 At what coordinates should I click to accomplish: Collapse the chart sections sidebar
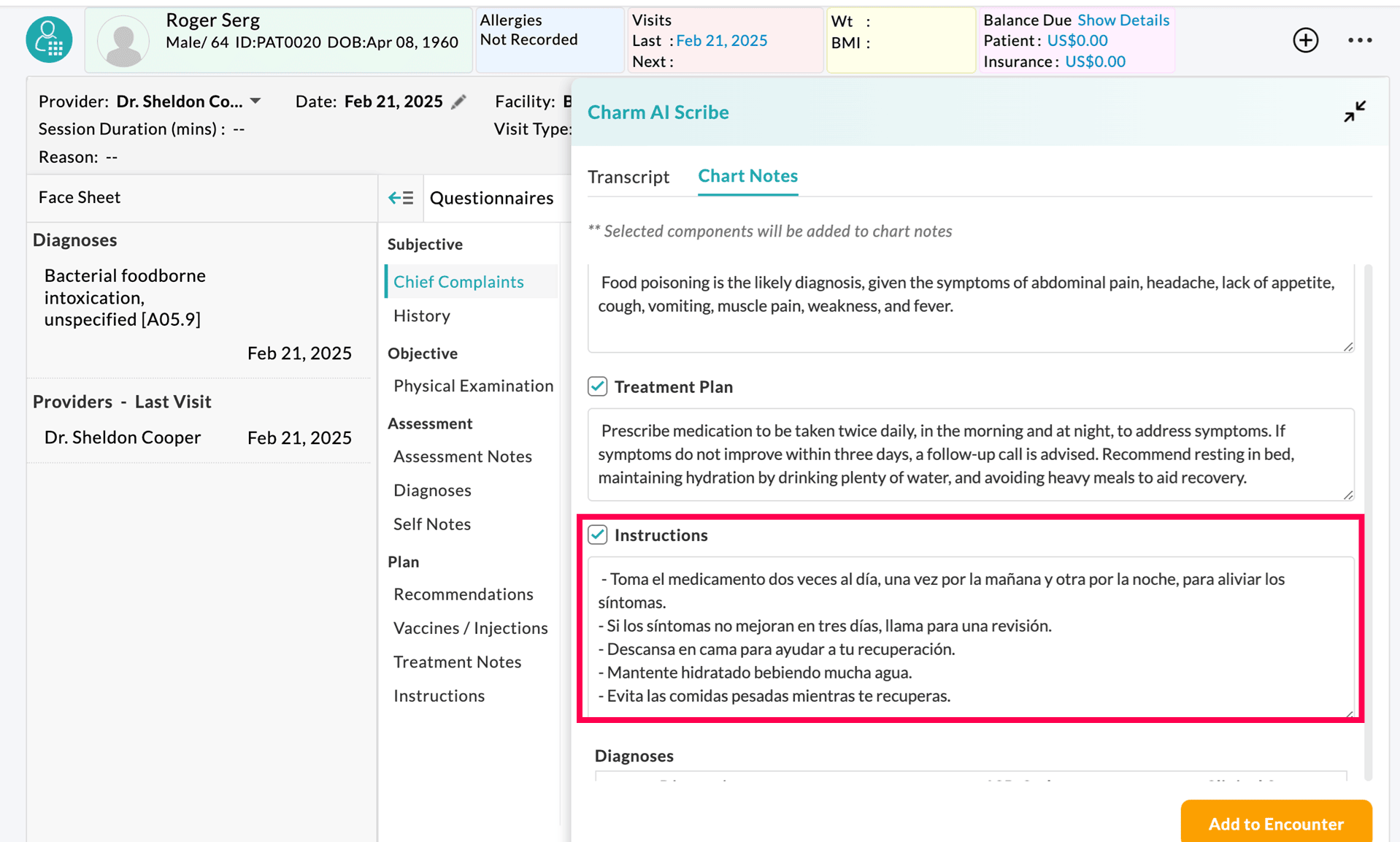(x=401, y=198)
